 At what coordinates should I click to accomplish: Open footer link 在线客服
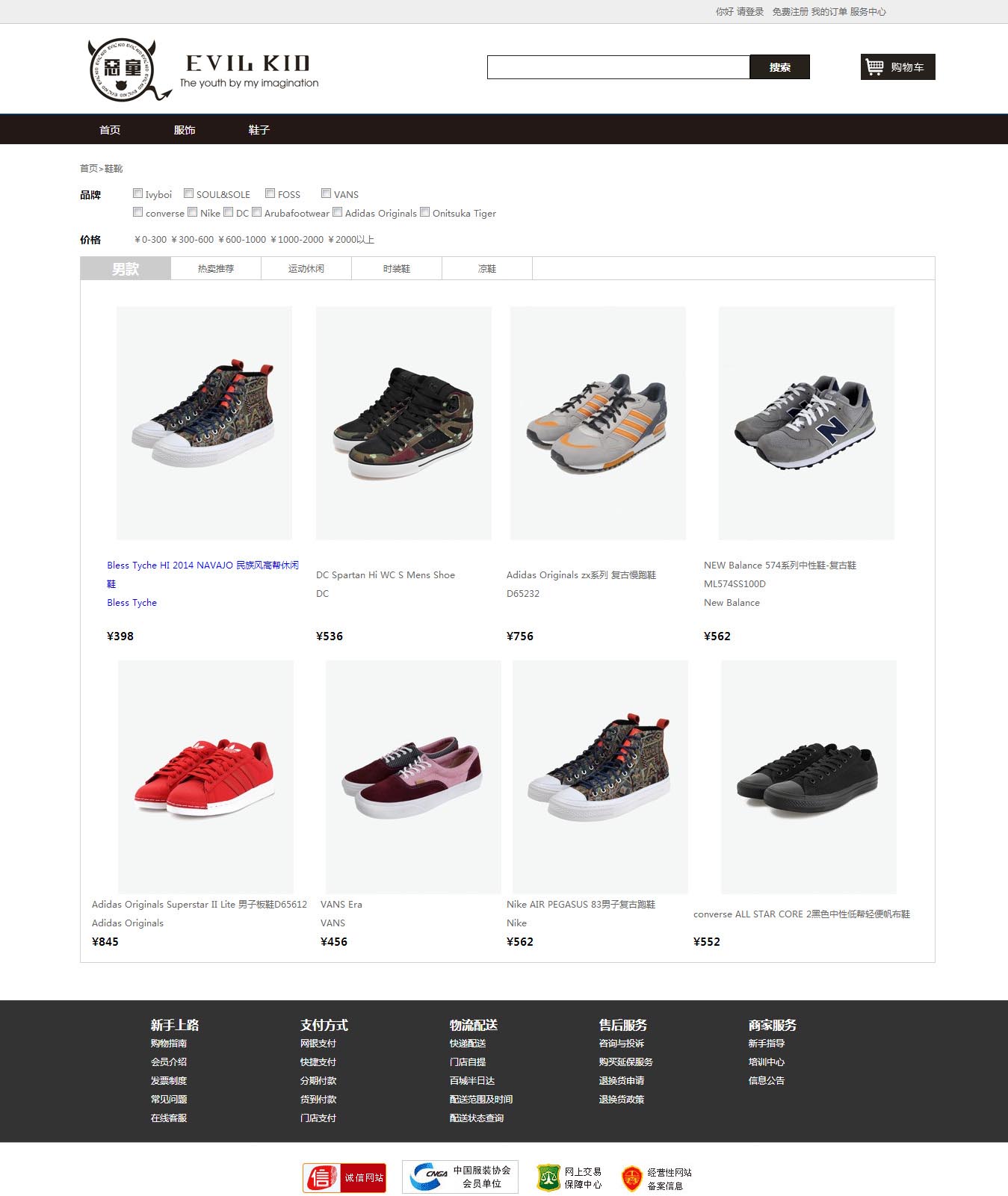169,1118
